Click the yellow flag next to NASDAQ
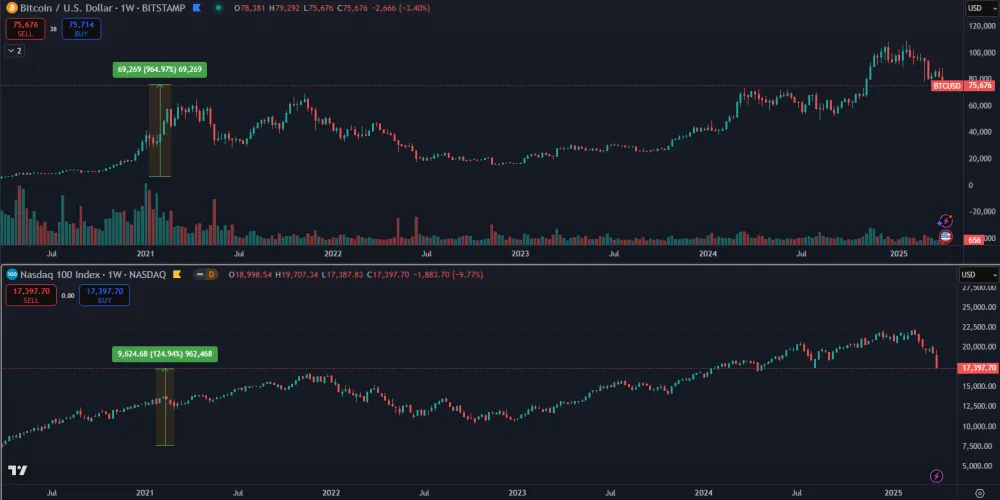 176,274
